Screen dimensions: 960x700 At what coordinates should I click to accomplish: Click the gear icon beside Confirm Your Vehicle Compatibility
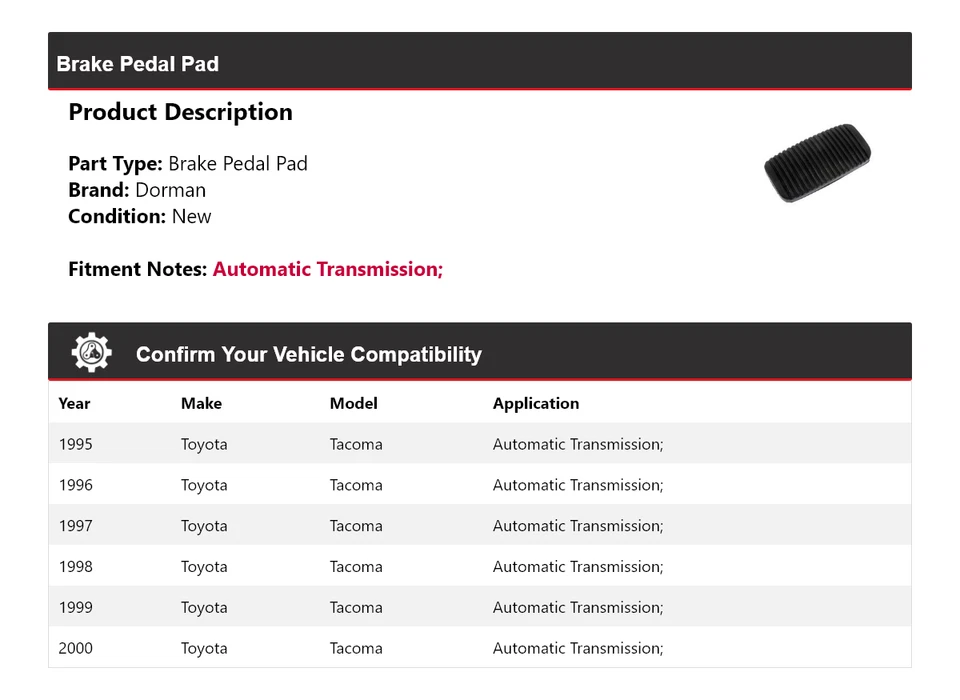[91, 353]
